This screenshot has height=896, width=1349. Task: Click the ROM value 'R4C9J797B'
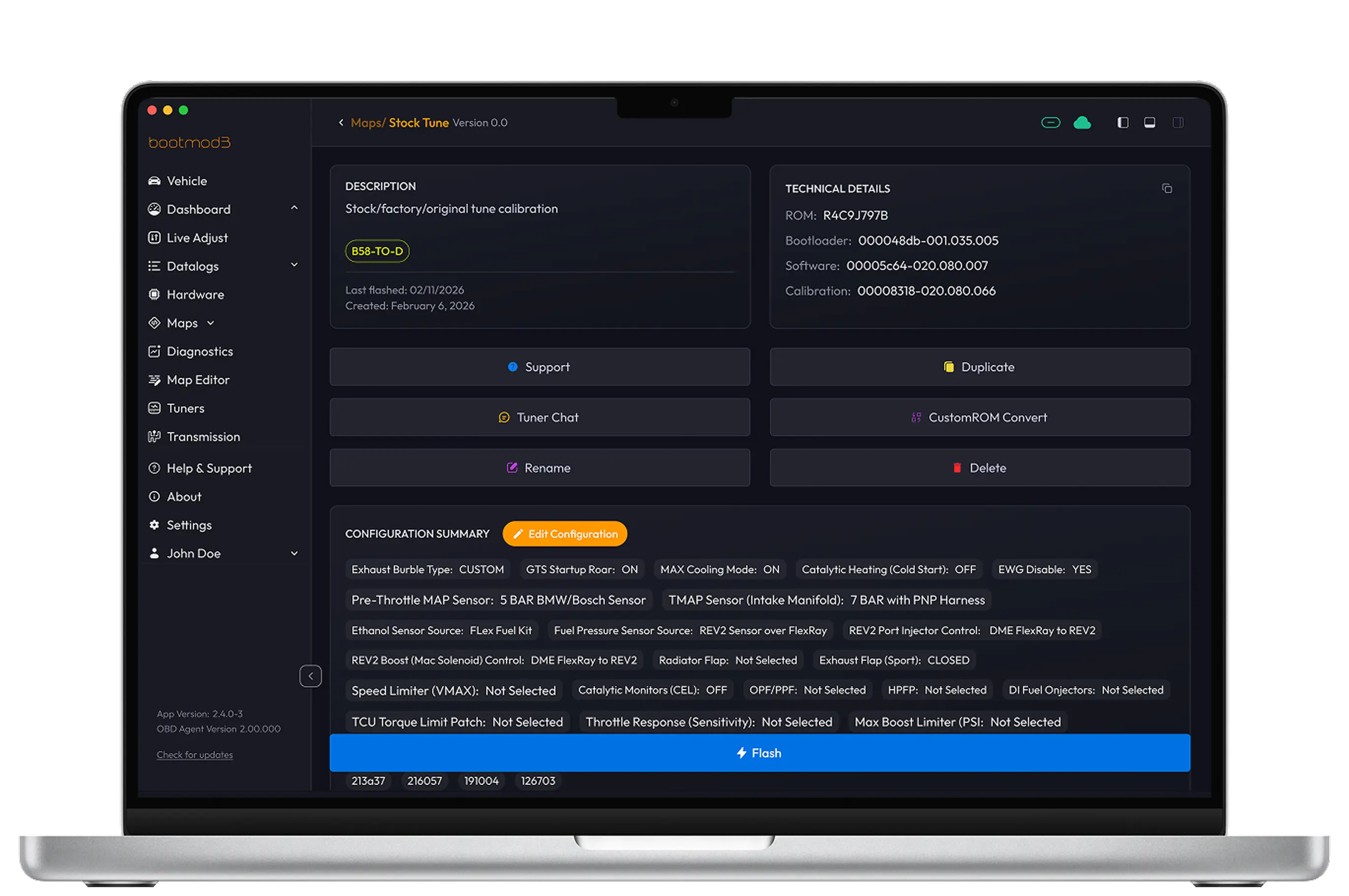(x=855, y=216)
